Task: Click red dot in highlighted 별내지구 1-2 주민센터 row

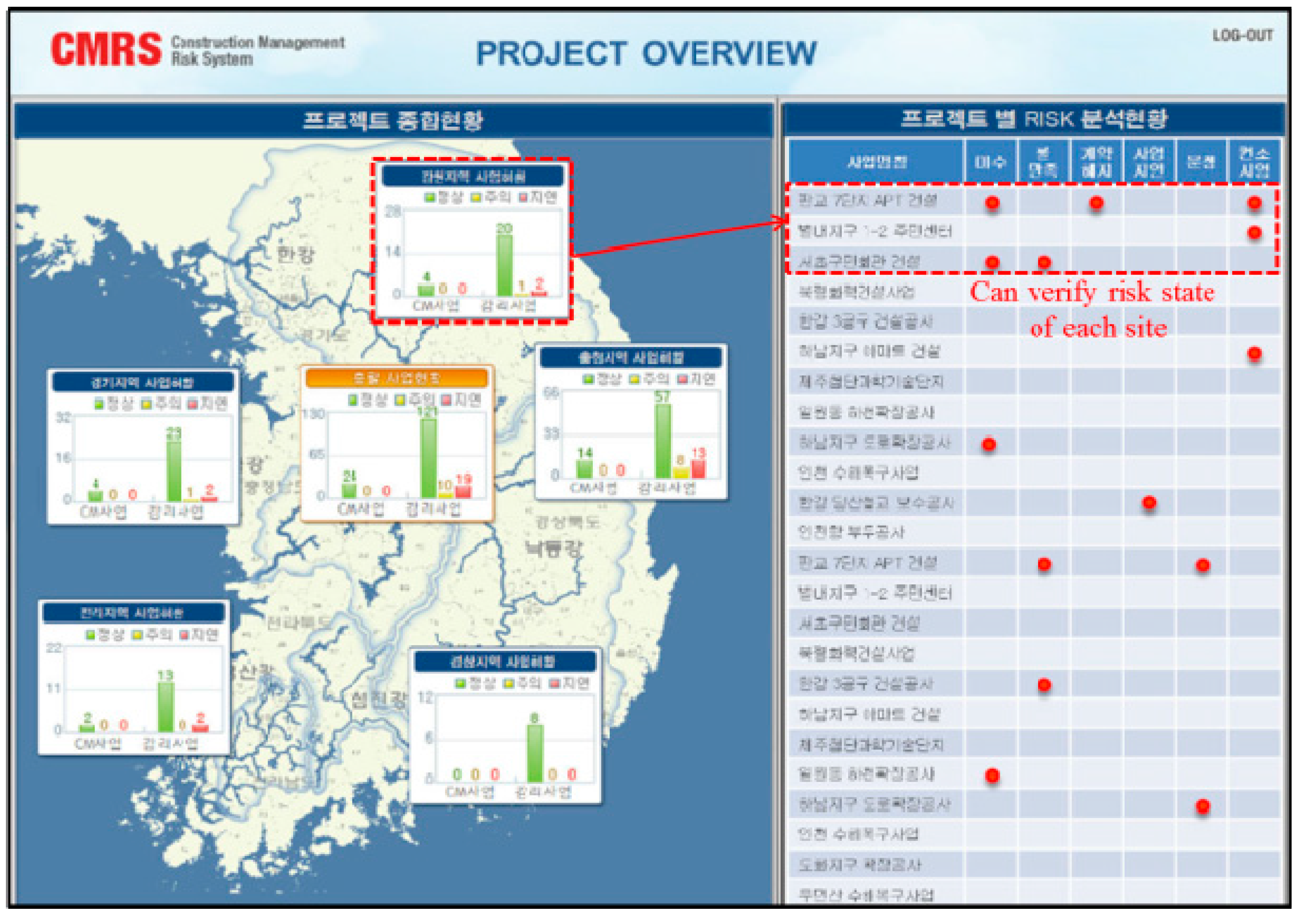Action: click(x=1254, y=232)
